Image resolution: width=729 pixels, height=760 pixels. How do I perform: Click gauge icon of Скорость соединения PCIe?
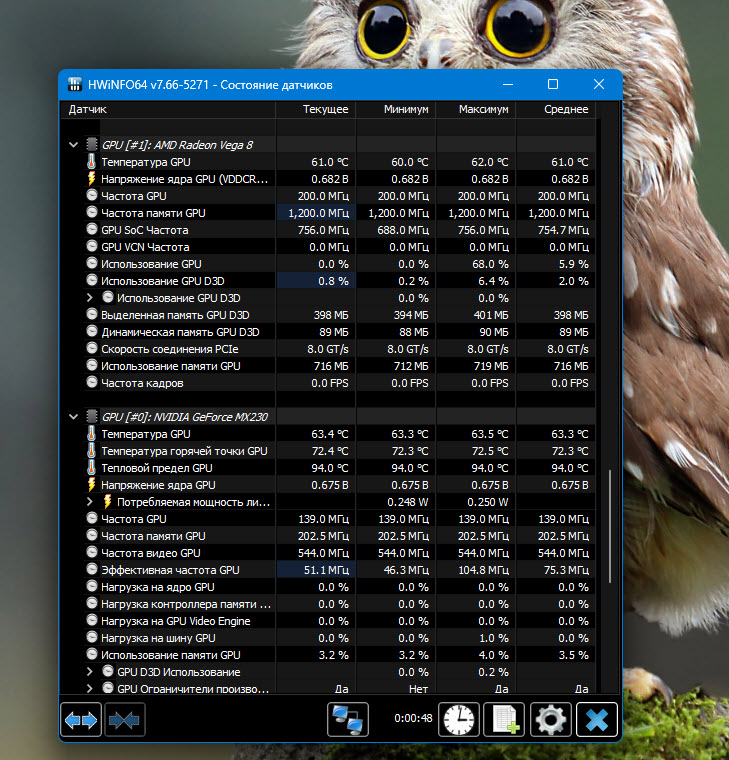[x=92, y=348]
